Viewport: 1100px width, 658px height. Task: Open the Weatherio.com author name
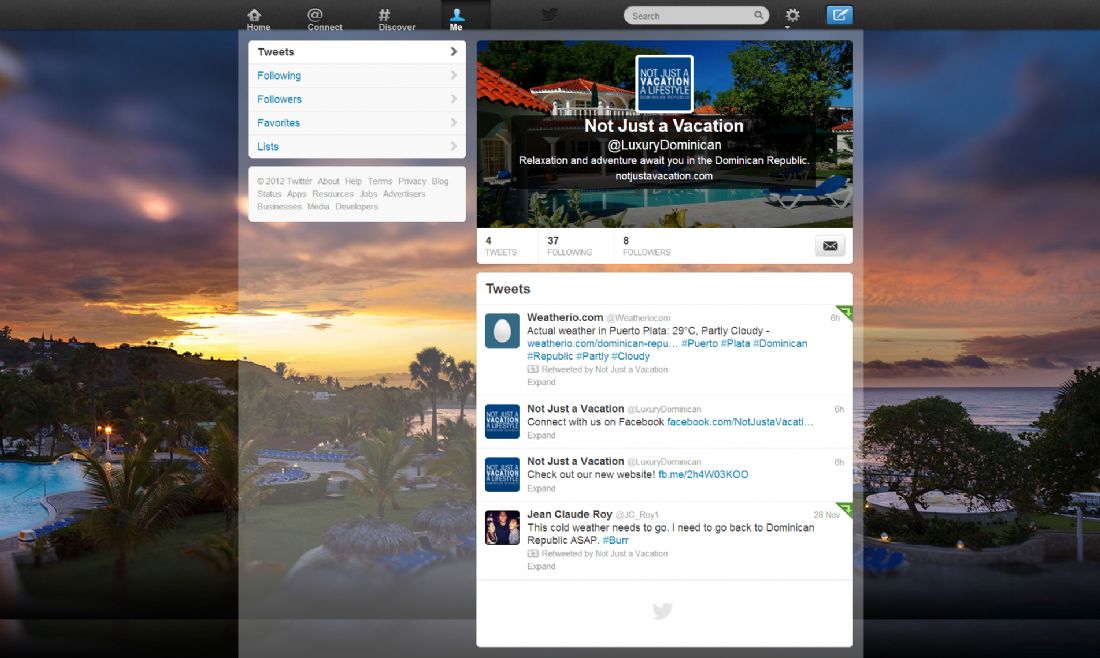(x=565, y=317)
